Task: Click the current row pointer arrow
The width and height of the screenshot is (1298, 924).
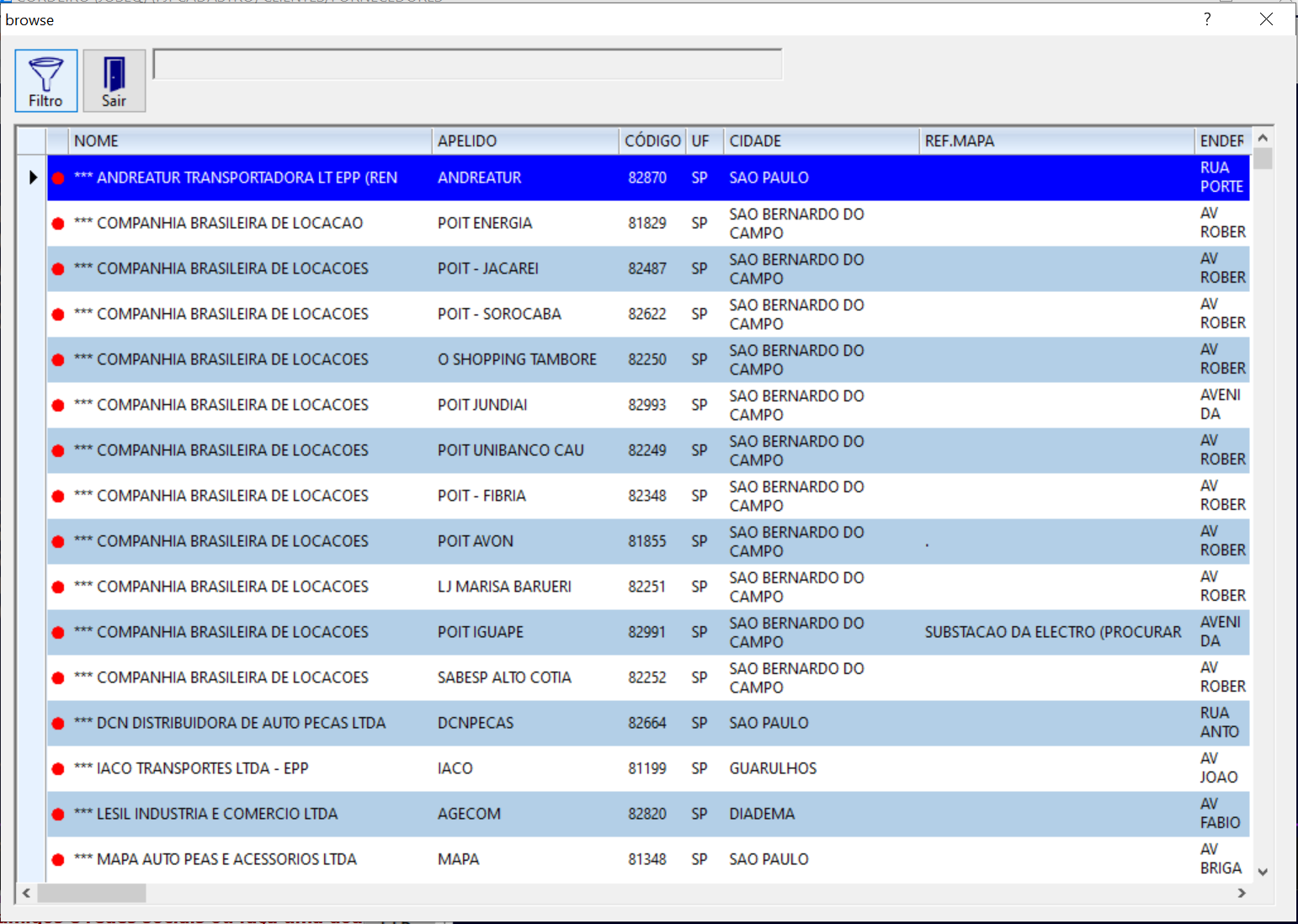Action: point(33,178)
